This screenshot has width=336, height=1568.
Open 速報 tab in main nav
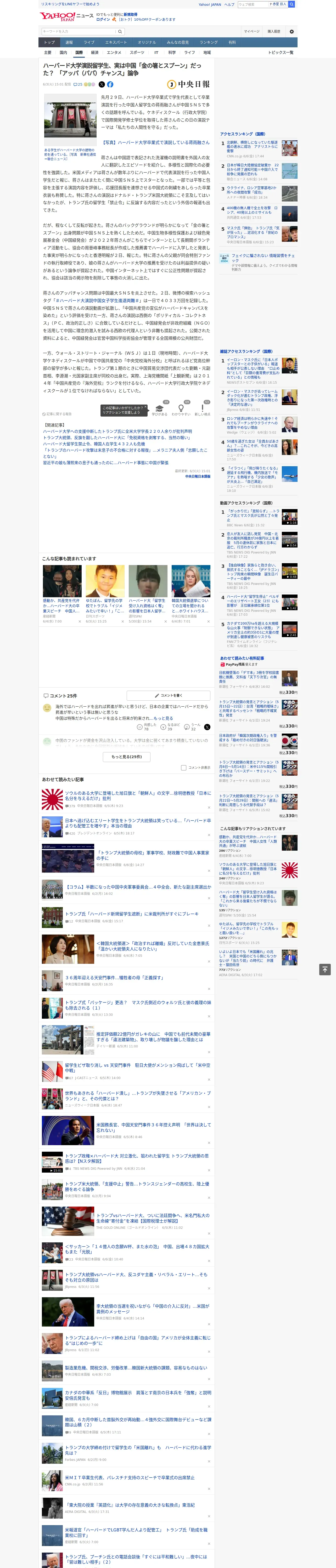(69, 43)
